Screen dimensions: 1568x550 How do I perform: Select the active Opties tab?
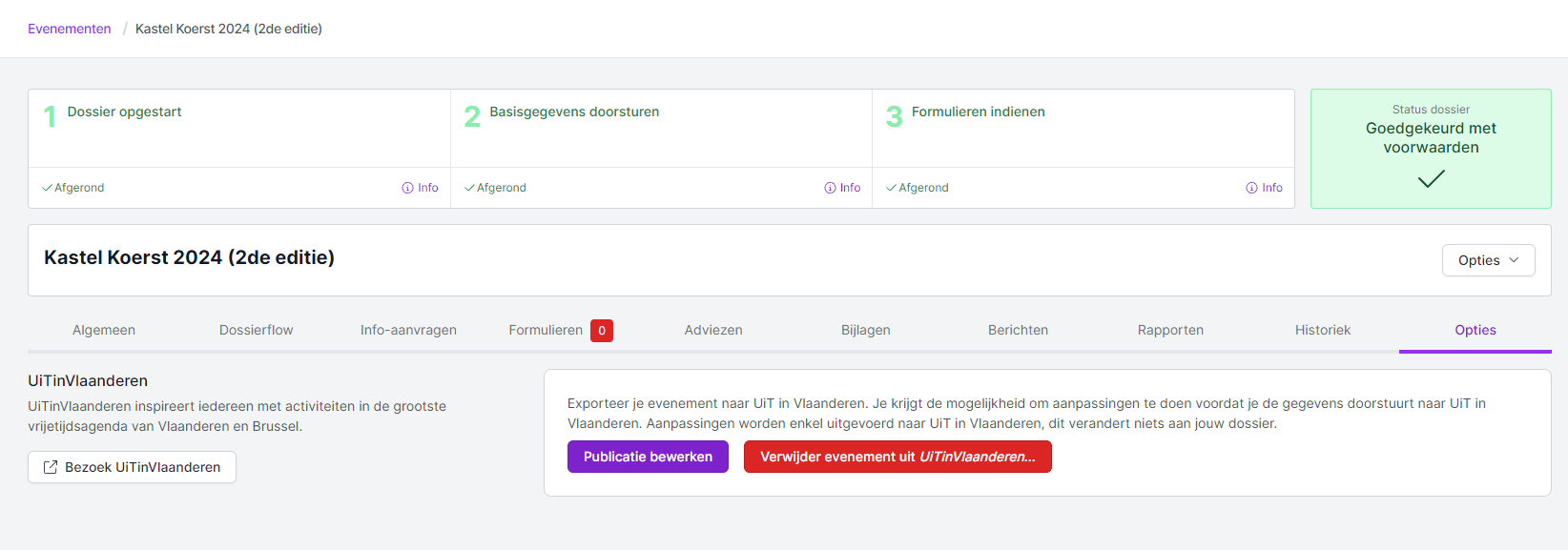[x=1475, y=330]
